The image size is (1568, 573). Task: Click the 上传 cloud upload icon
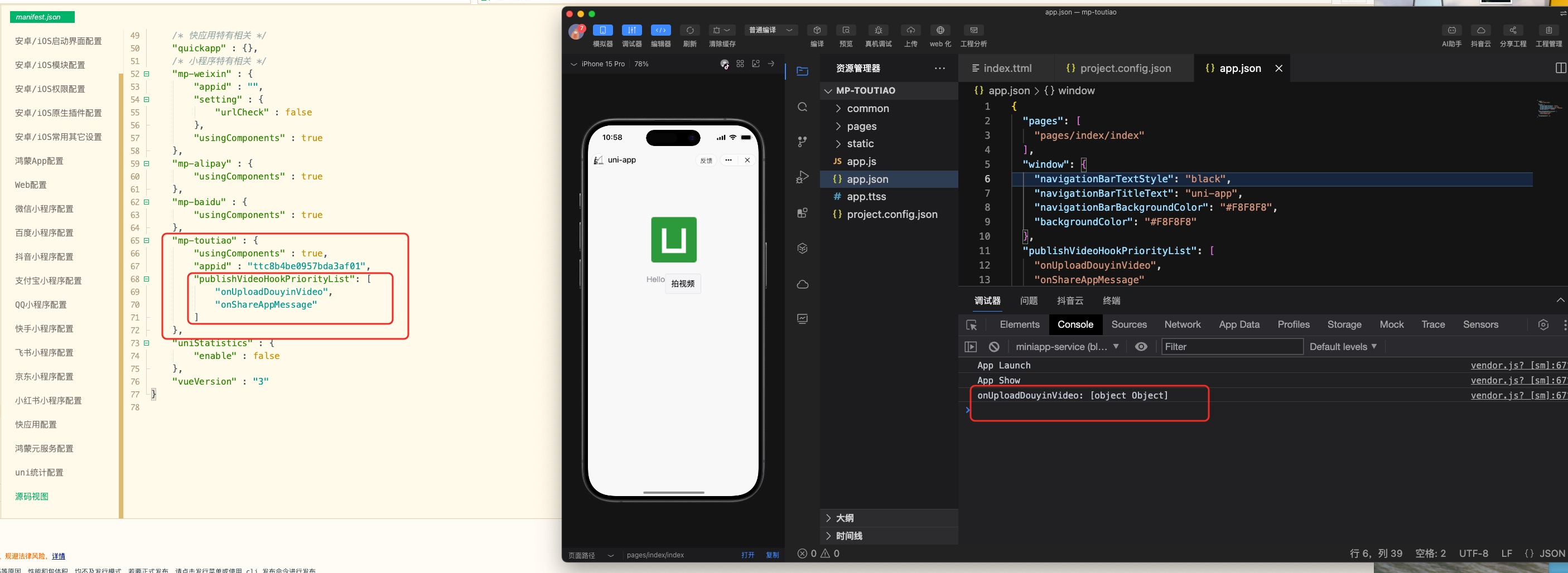tap(910, 31)
